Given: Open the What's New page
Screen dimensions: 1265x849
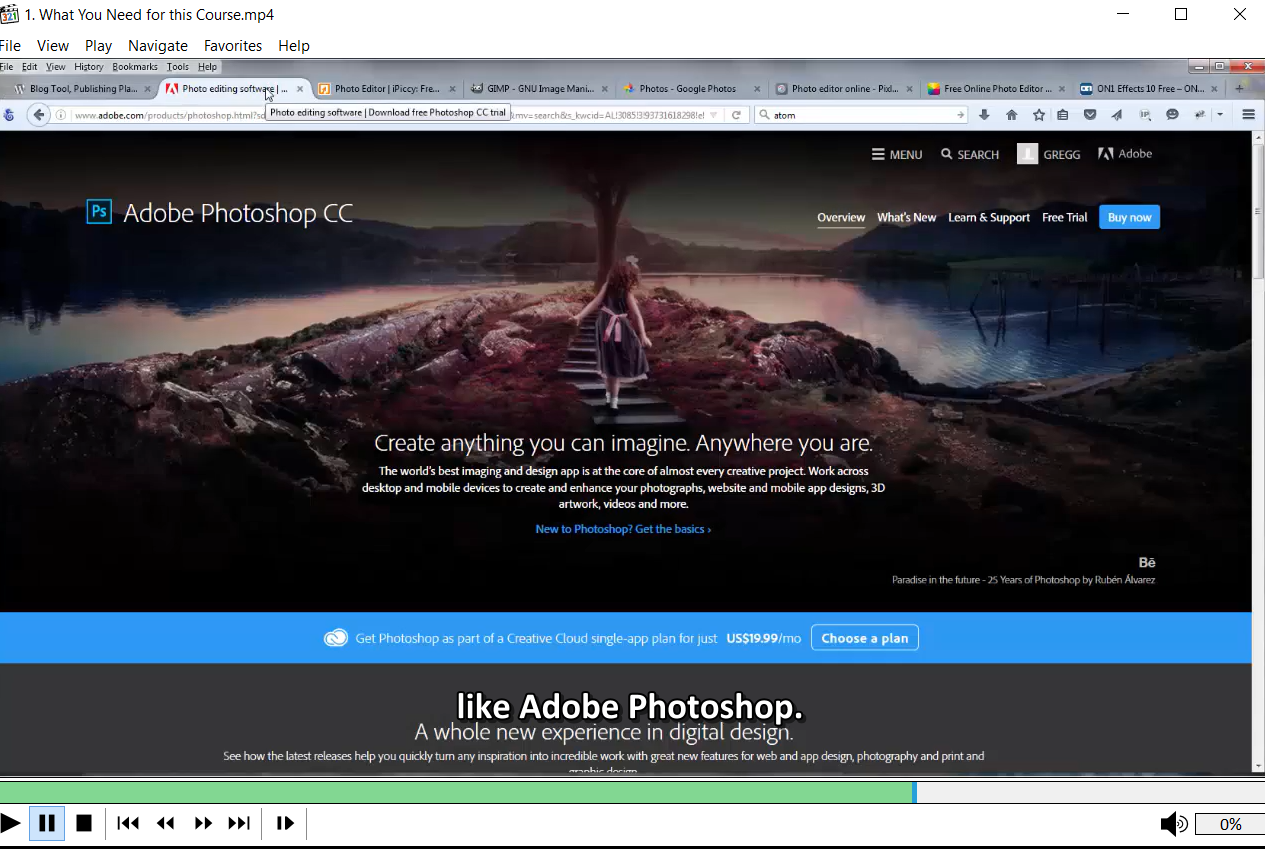Looking at the screenshot, I should 907,217.
